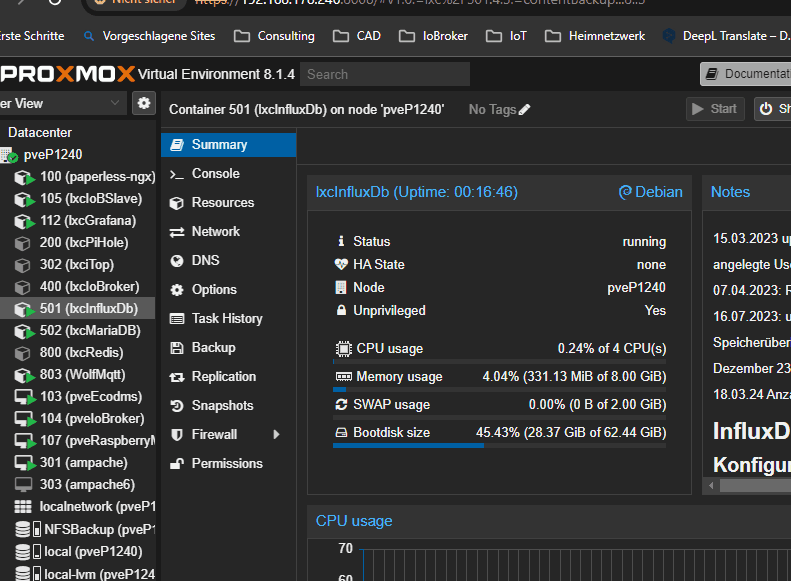Click container icon for 100 (paperless-ngx)
791x581 pixels.
coord(24,177)
